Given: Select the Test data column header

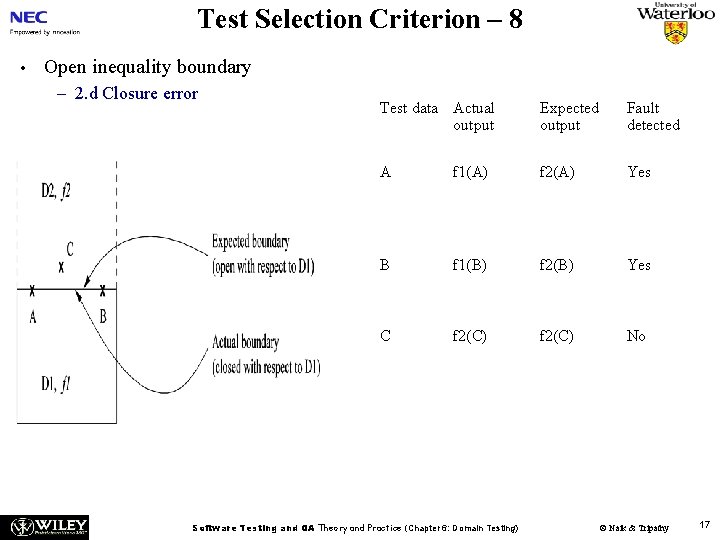Looking at the screenshot, I should [408, 108].
